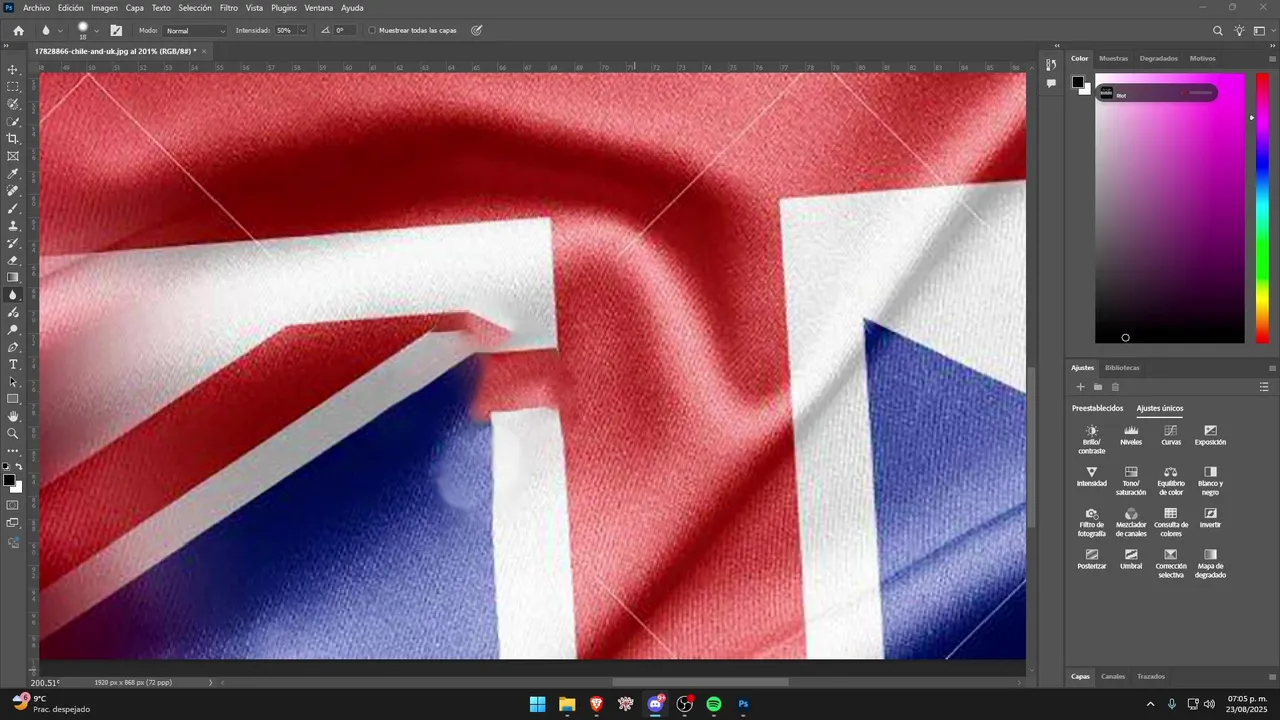Expand the status bar info arrow

[x=210, y=682]
